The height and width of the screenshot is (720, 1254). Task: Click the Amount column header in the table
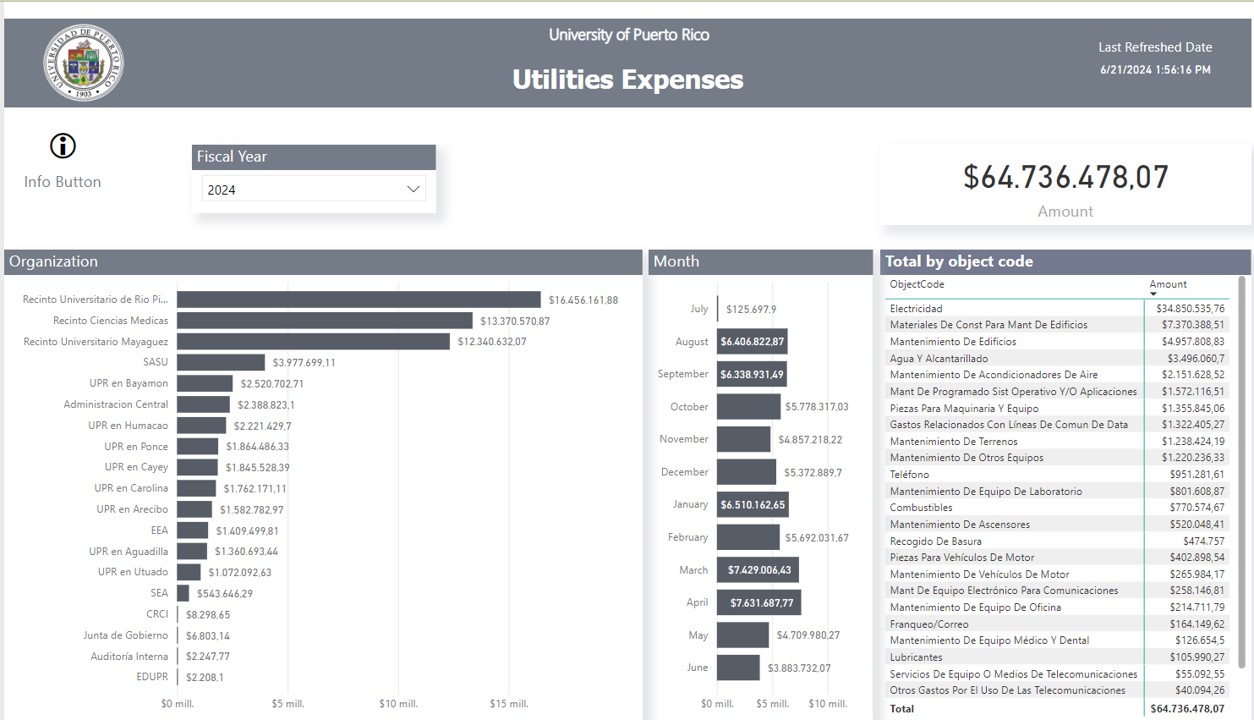click(x=1168, y=285)
